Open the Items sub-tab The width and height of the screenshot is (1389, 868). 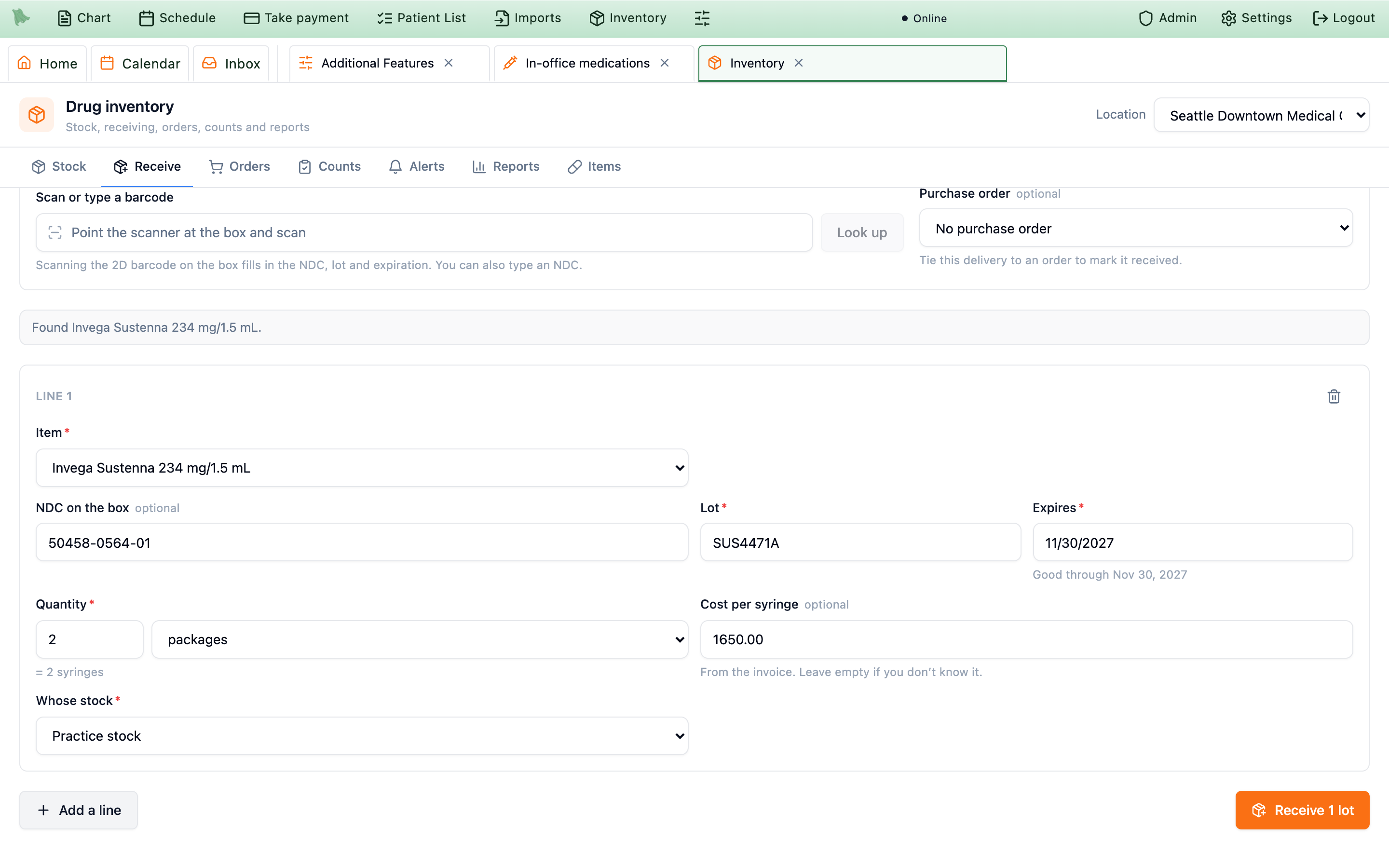tap(594, 166)
